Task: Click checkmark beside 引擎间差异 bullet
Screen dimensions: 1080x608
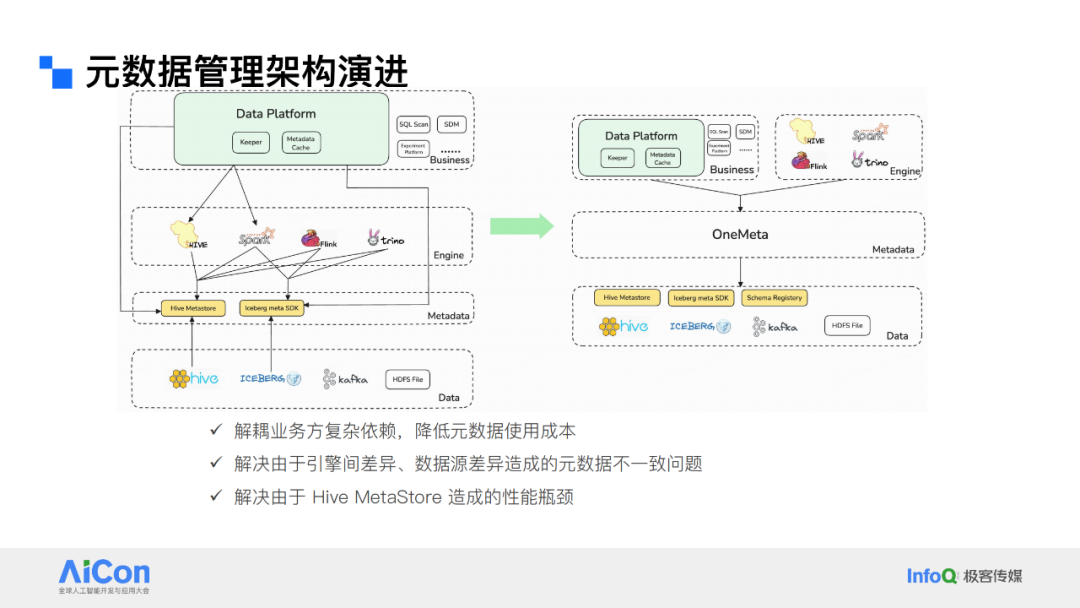Action: point(216,463)
